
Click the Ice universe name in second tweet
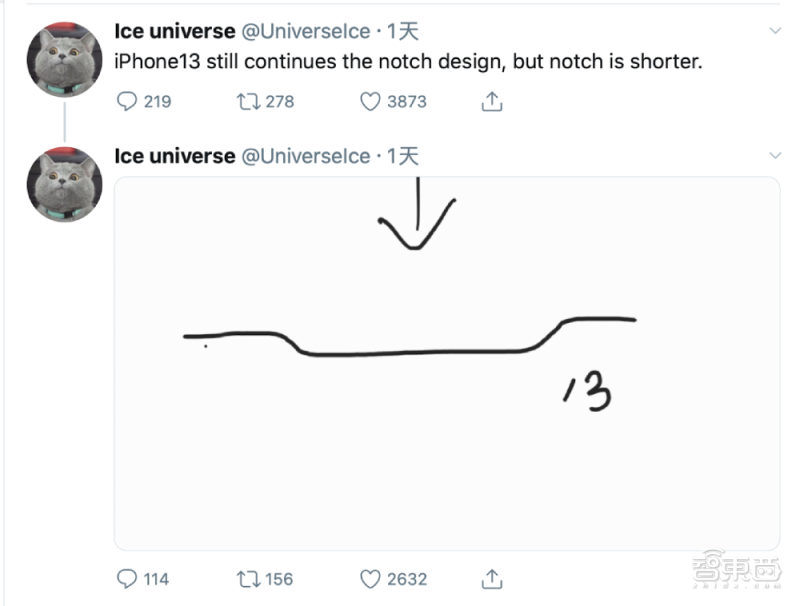175,156
